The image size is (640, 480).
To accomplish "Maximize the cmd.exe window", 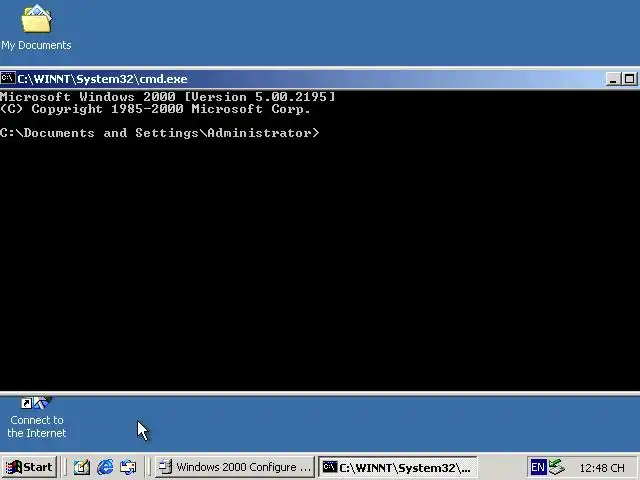I will tap(629, 79).
